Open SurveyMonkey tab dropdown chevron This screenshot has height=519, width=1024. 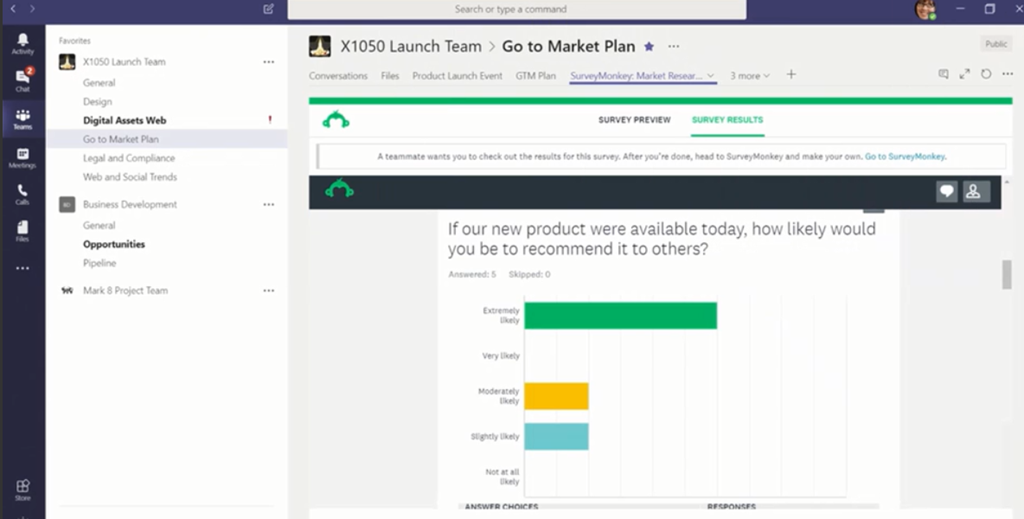(x=711, y=76)
